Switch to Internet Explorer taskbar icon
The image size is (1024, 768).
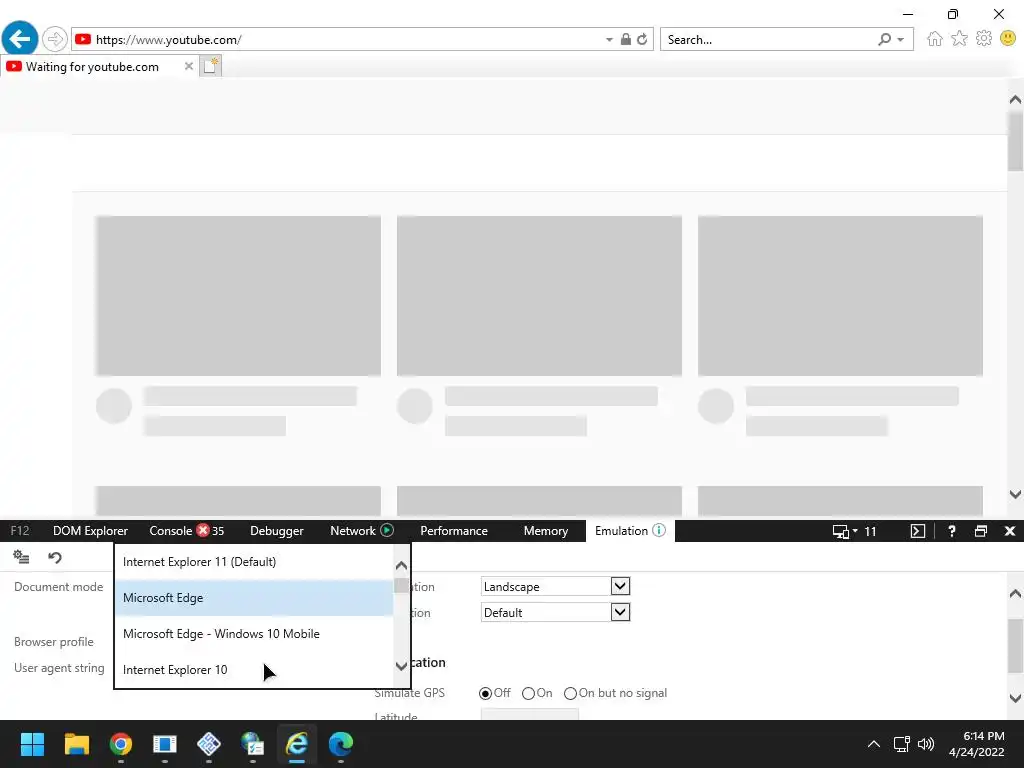296,744
